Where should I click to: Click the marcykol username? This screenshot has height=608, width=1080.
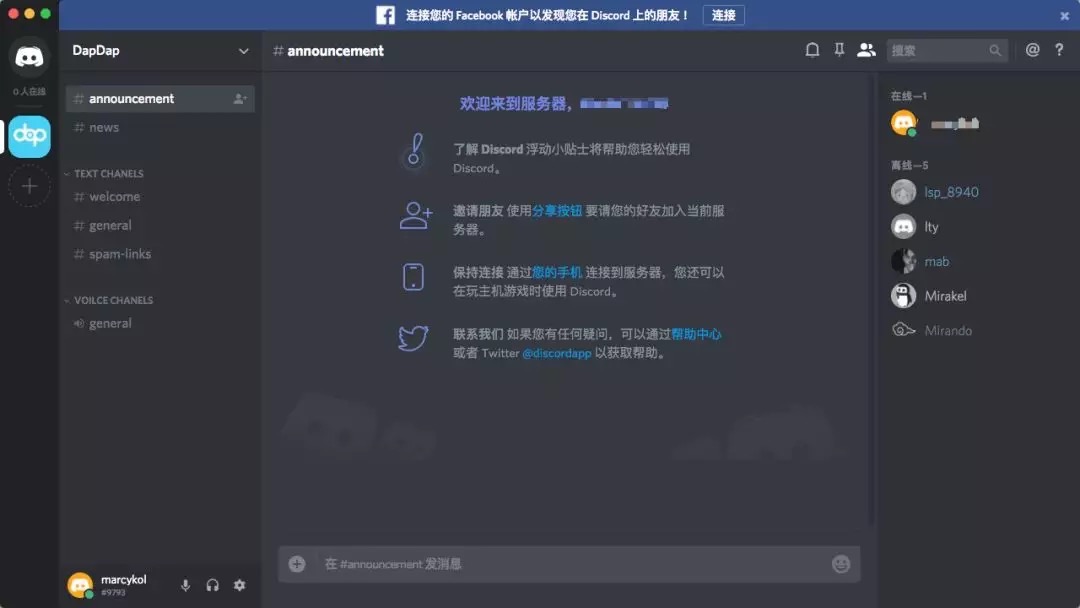pyautogui.click(x=123, y=580)
